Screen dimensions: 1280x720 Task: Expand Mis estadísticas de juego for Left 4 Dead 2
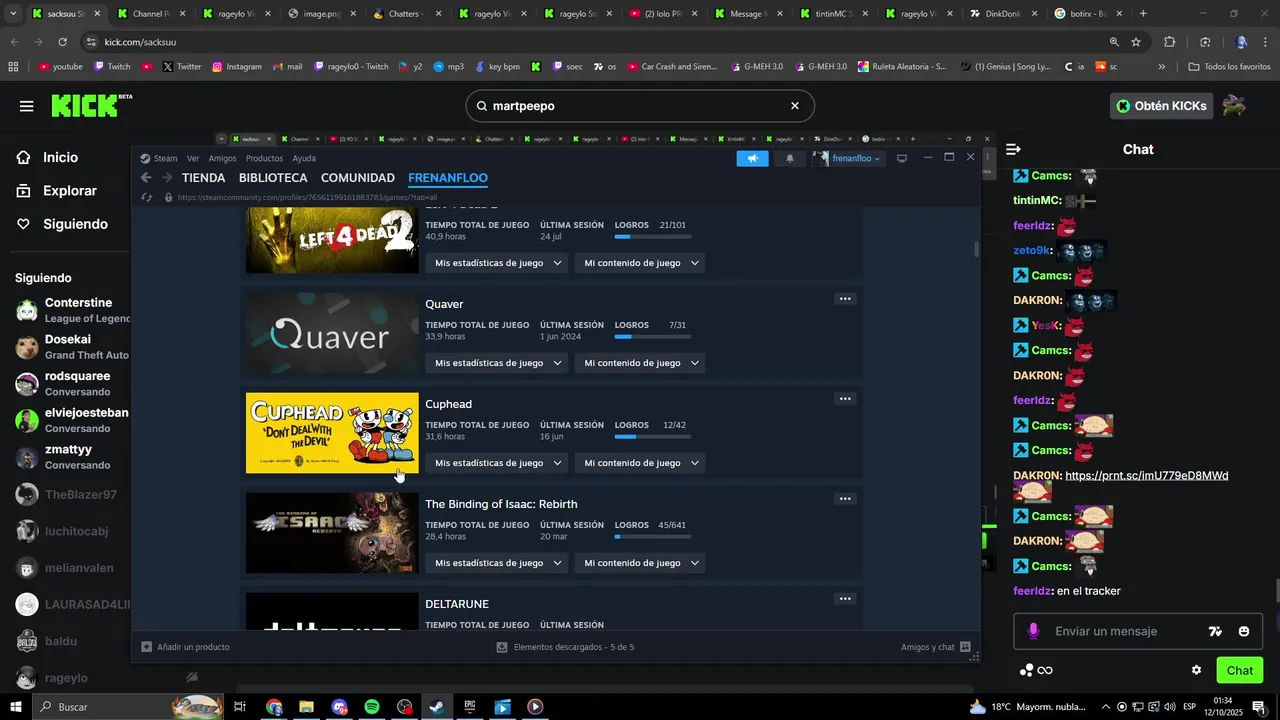coord(496,263)
